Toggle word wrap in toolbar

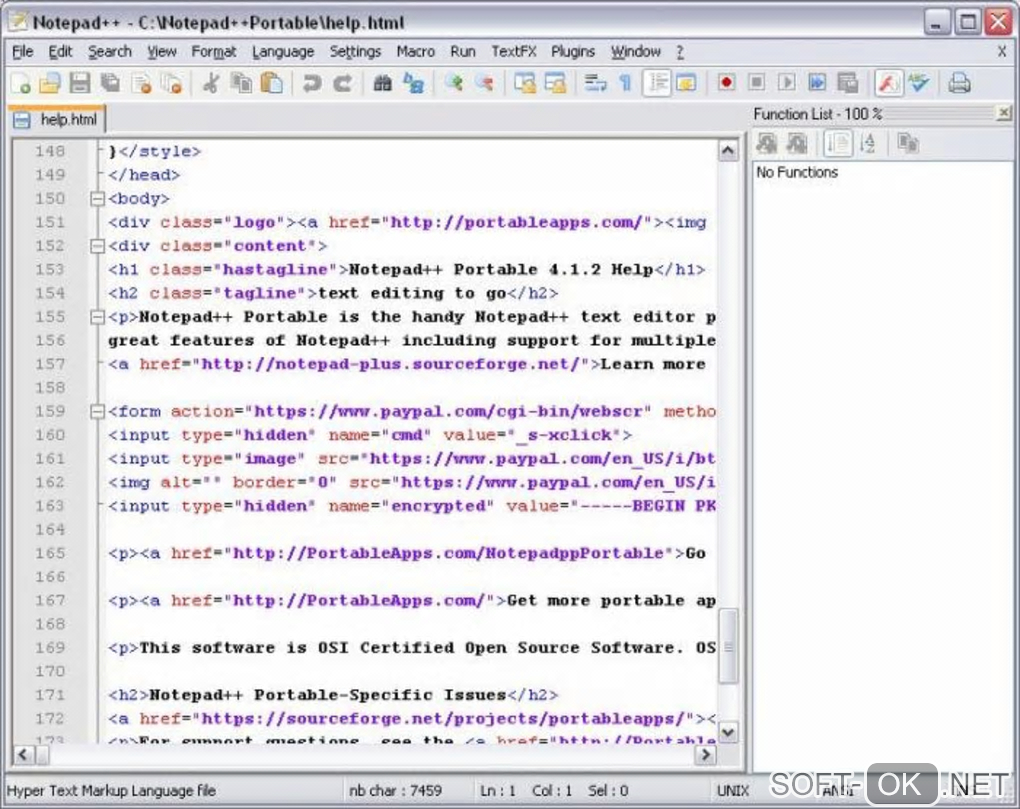595,83
